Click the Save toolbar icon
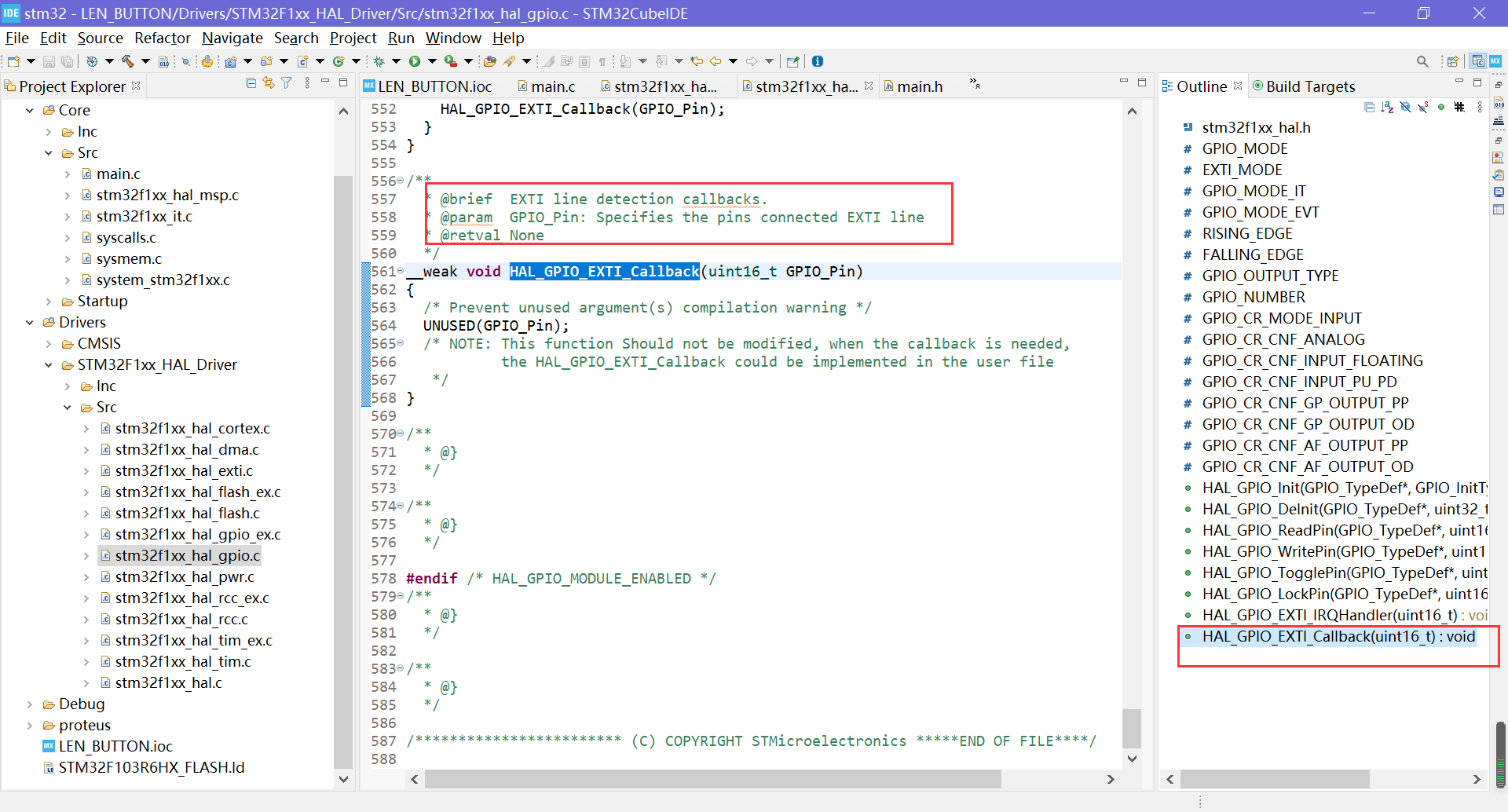This screenshot has width=1508, height=812. pyautogui.click(x=49, y=61)
